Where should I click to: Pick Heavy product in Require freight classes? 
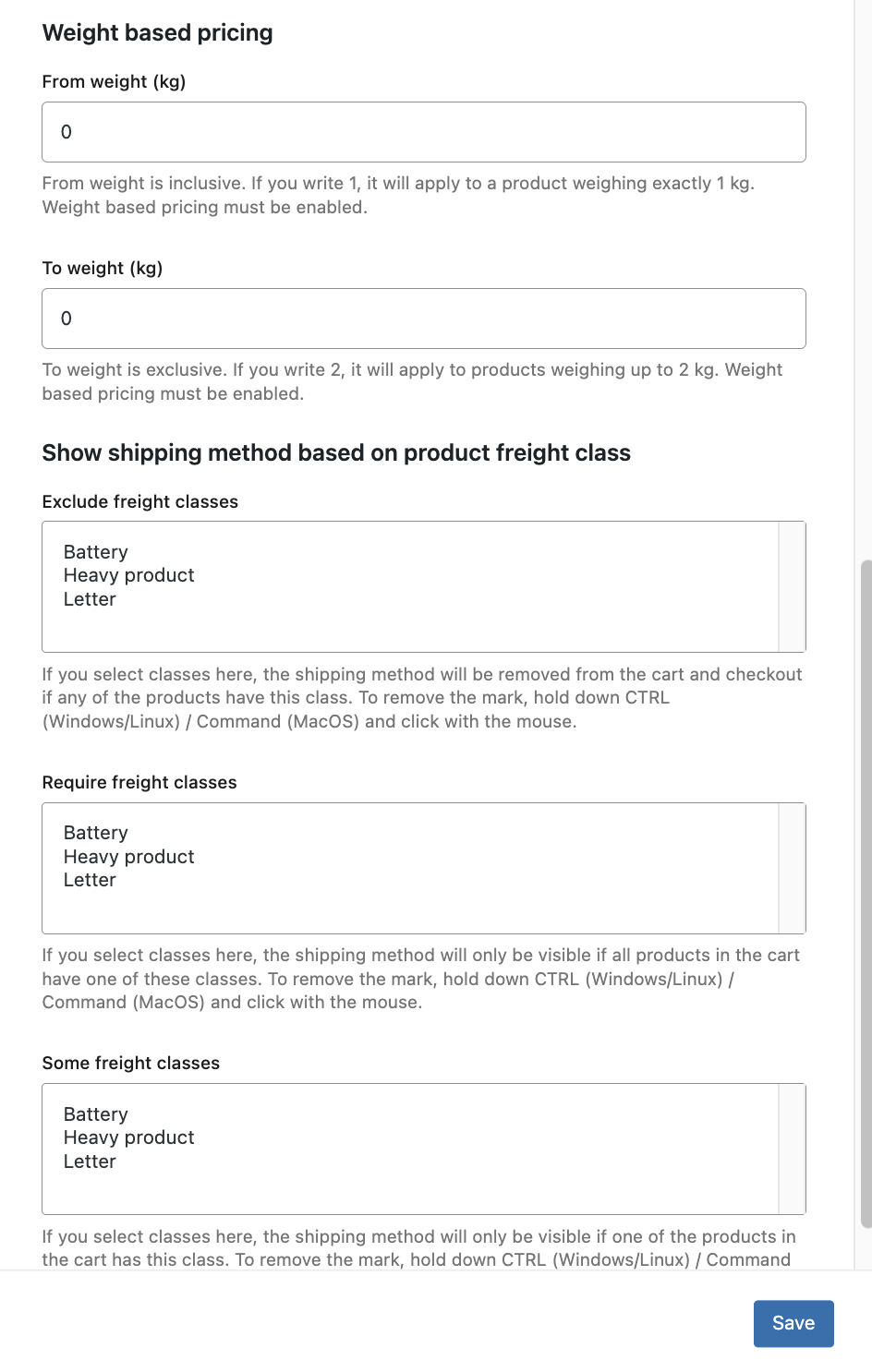pyautogui.click(x=129, y=857)
